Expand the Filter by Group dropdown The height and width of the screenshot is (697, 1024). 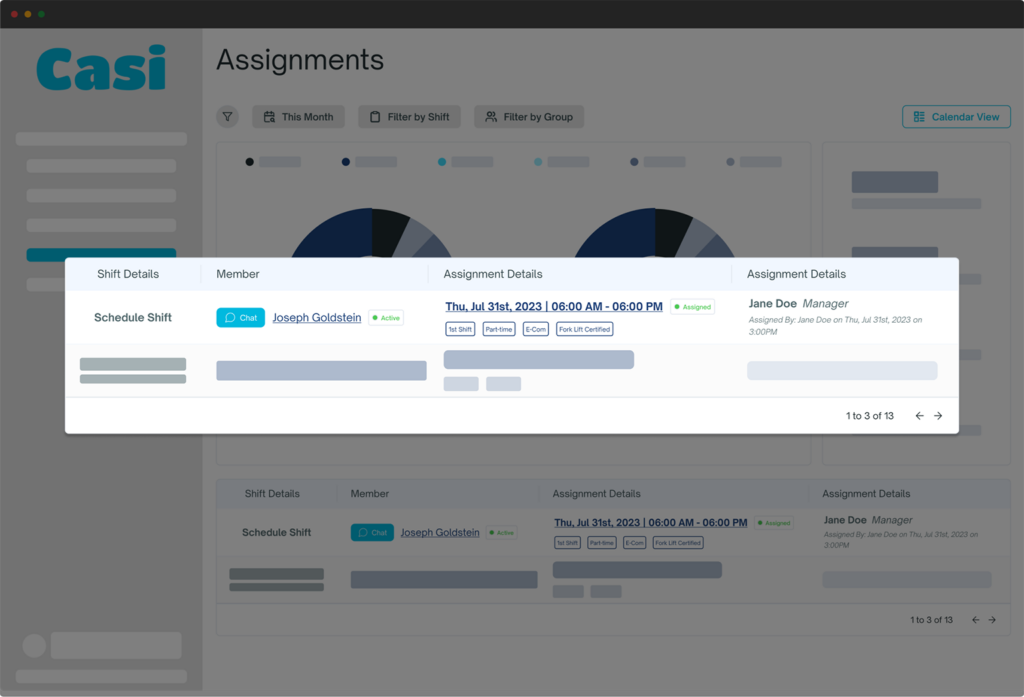point(528,117)
